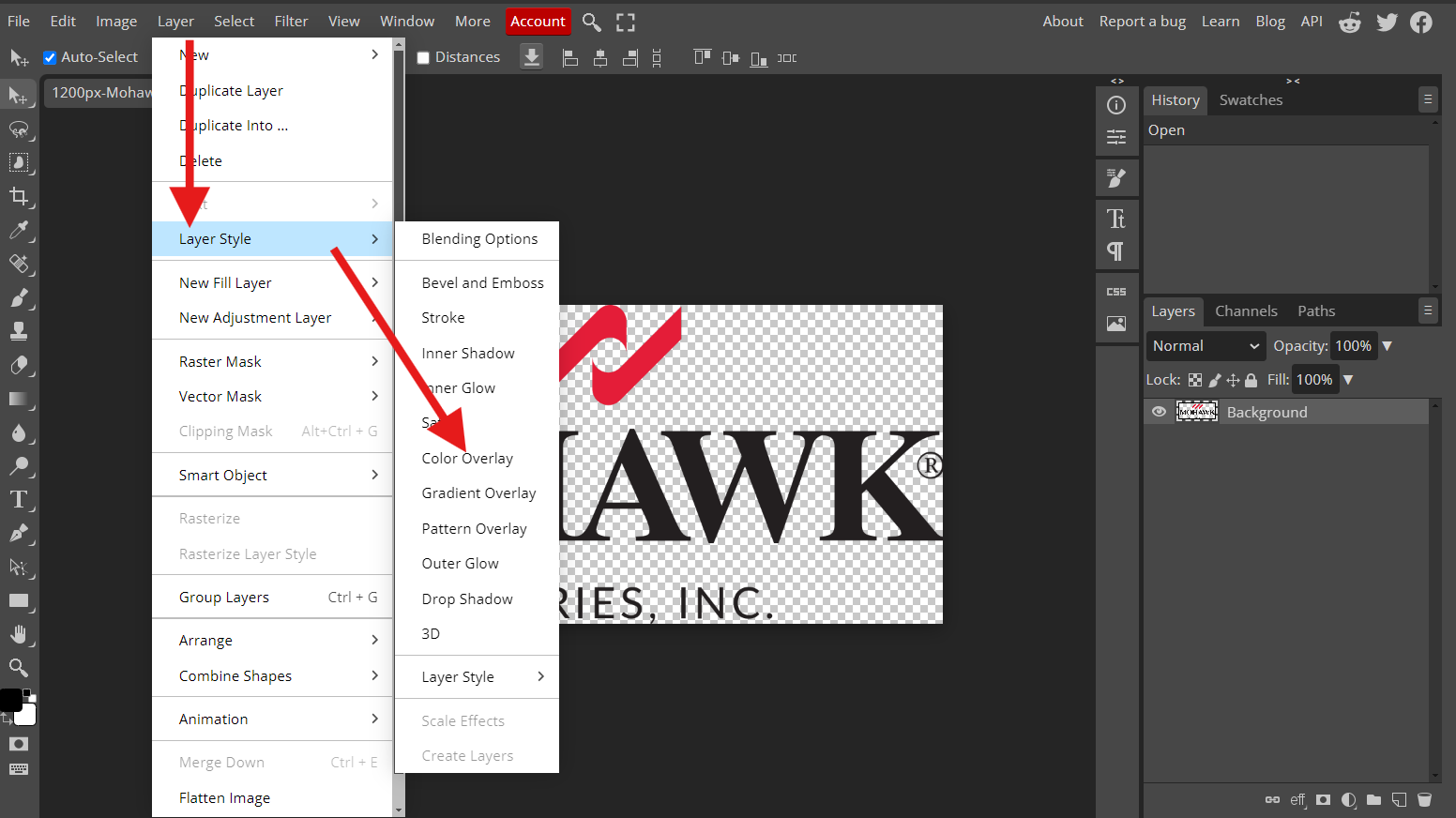Viewport: 1456px width, 818px height.
Task: Toggle lock transparent pixels
Action: [x=1195, y=380]
